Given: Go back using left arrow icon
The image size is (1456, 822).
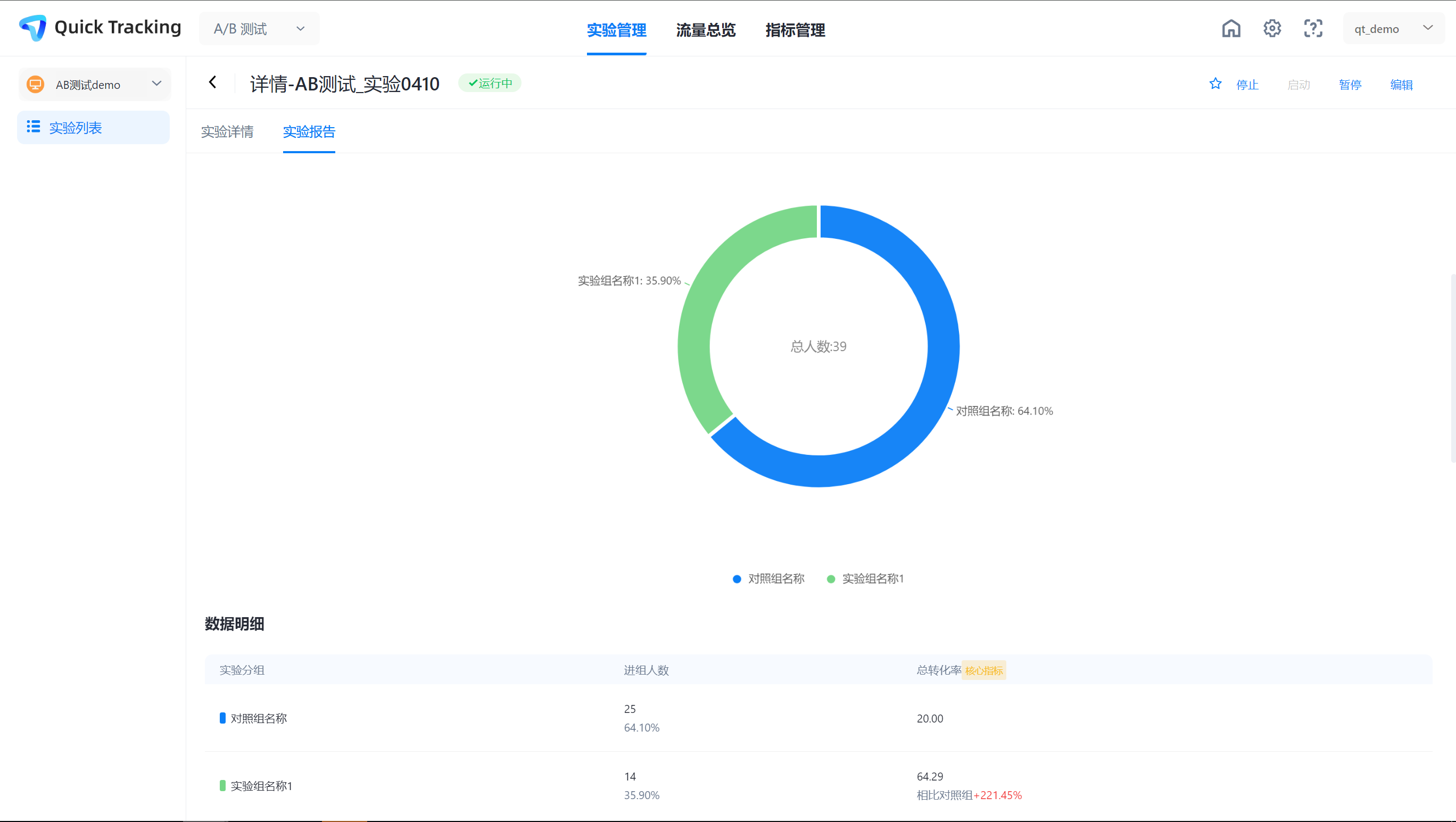Looking at the screenshot, I should 212,82.
